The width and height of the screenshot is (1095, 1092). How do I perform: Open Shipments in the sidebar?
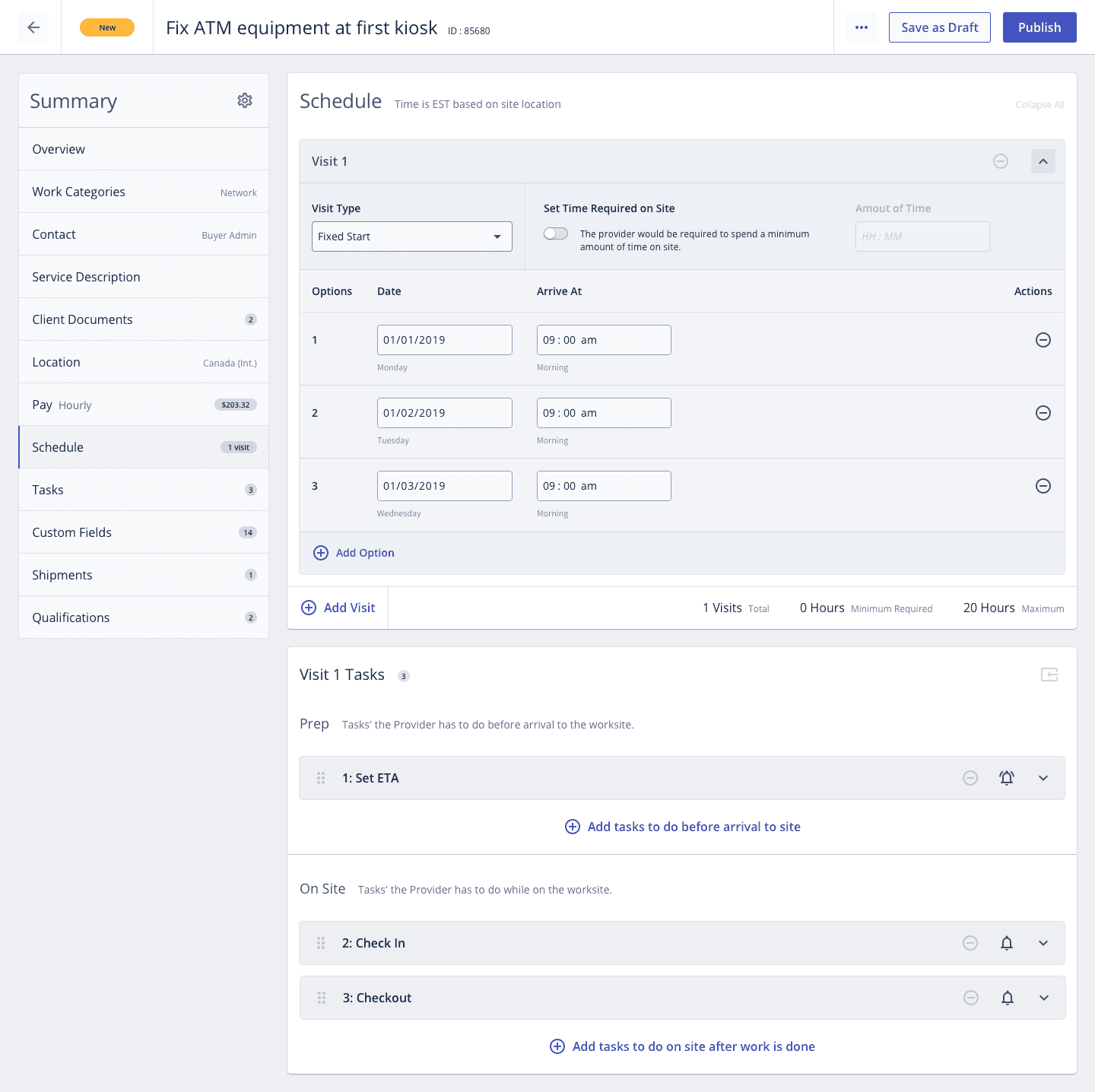[144, 575]
